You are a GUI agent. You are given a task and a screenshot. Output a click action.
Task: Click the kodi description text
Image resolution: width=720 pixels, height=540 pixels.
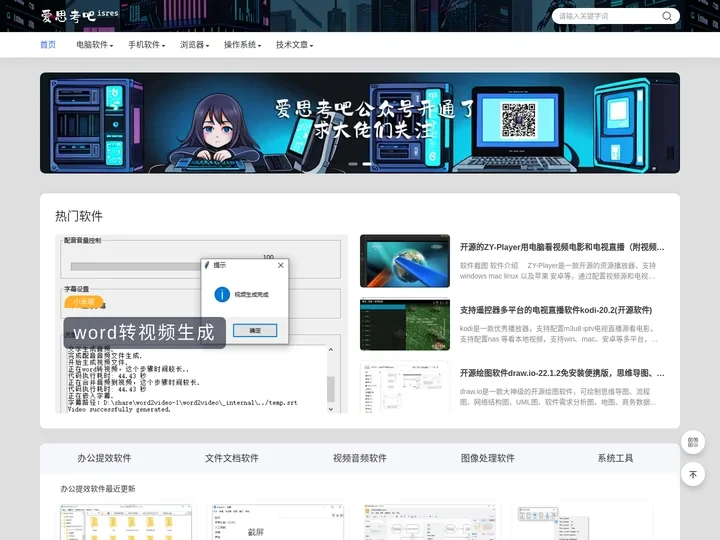[x=558, y=334]
